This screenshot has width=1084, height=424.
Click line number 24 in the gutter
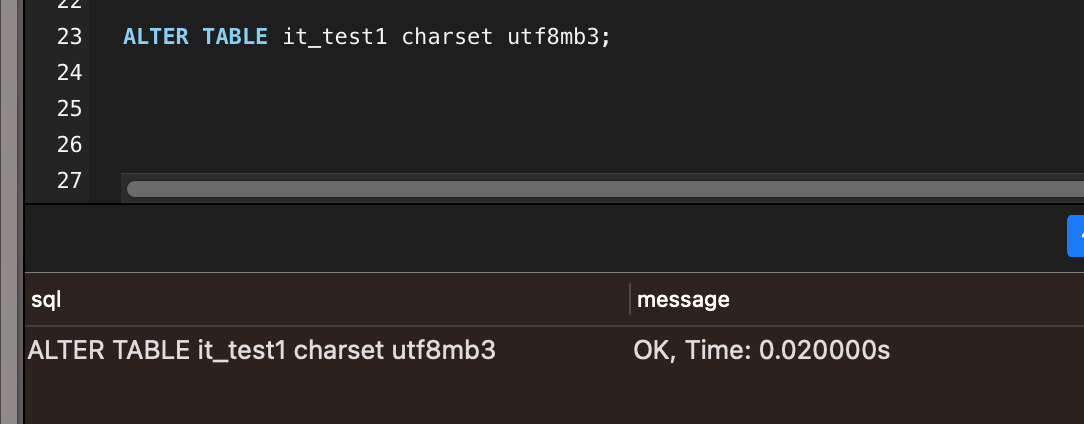point(69,73)
